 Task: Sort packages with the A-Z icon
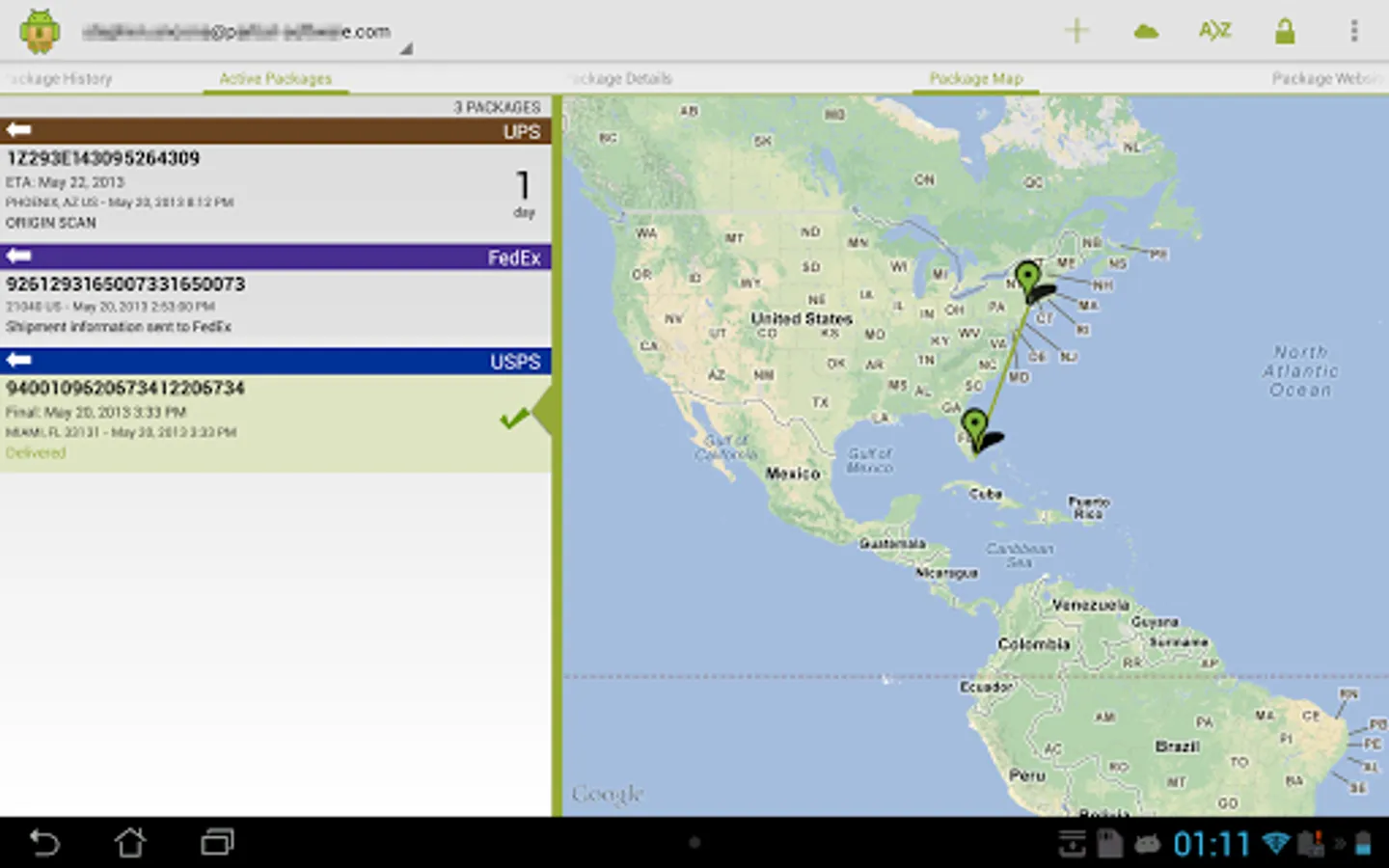tap(1215, 31)
